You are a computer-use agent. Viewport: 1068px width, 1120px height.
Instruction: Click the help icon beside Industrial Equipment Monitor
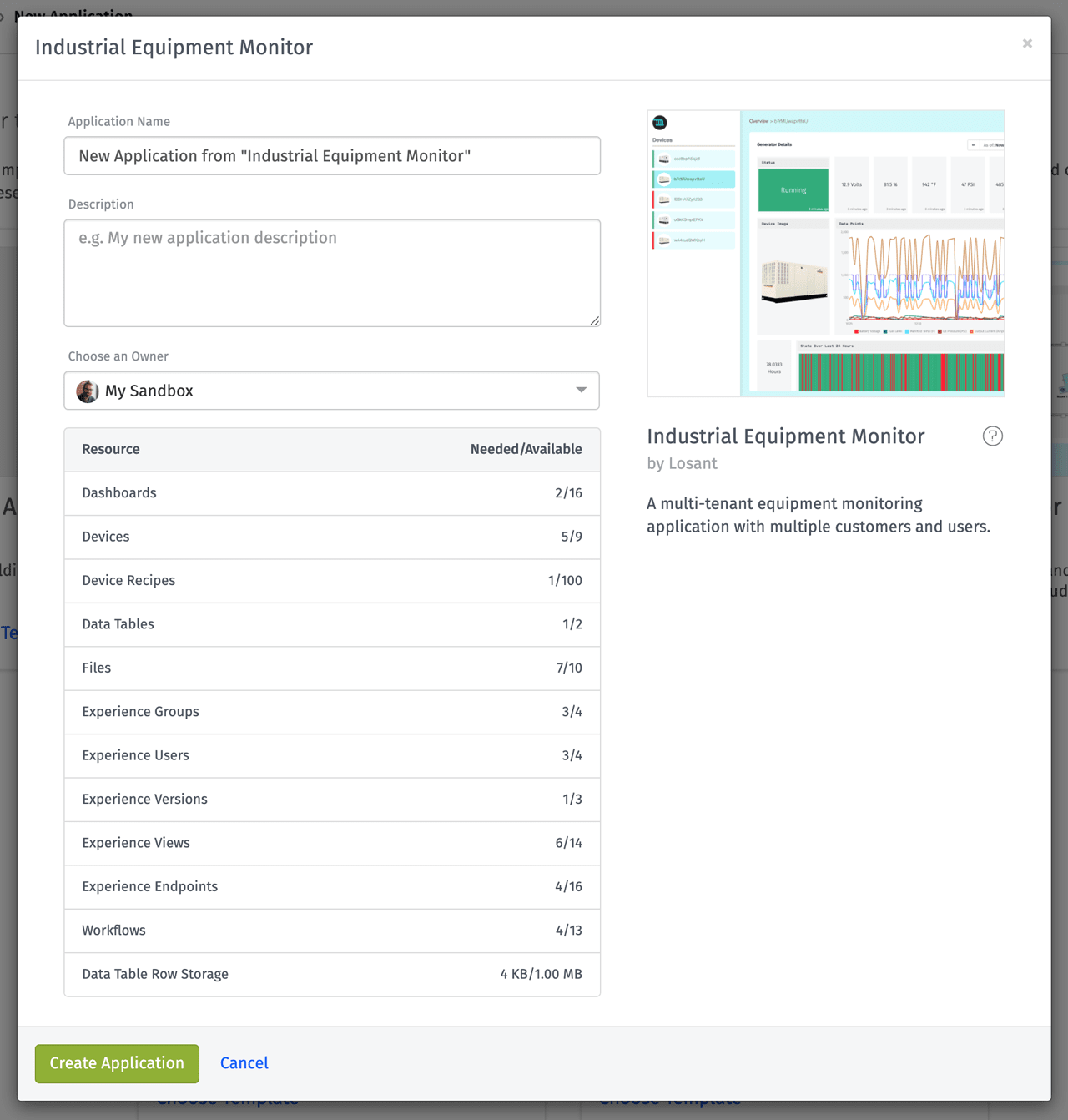[x=992, y=436]
